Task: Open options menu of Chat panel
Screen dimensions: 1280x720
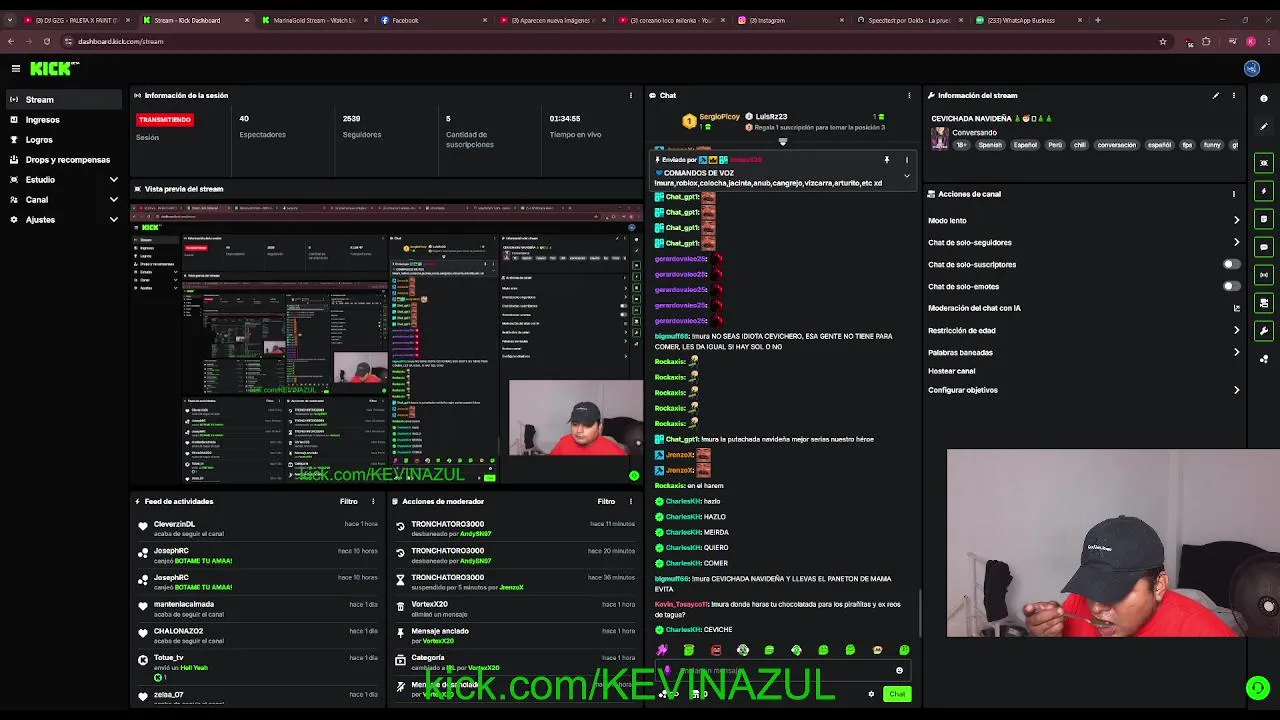Action: click(909, 95)
